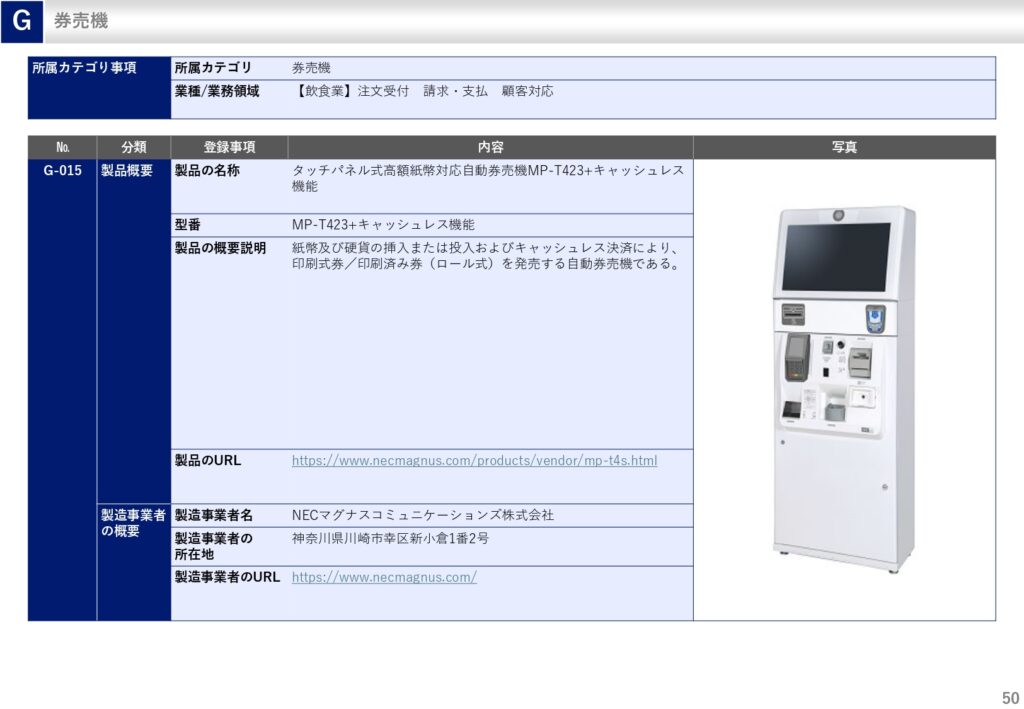The image size is (1024, 709).
Task: Select the 型番 row label
Action: 188,225
